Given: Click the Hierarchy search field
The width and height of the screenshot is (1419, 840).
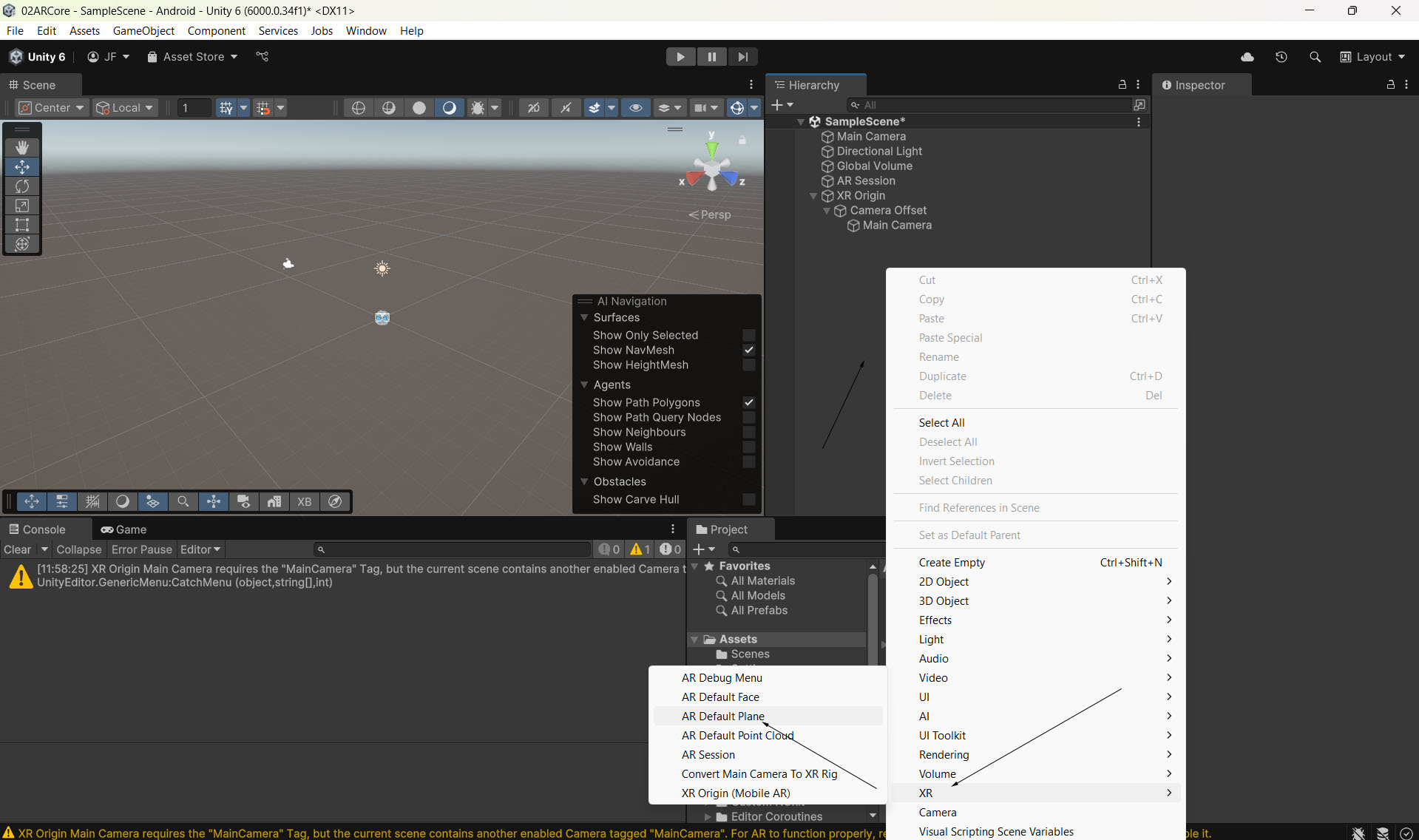Looking at the screenshot, I should (x=991, y=105).
